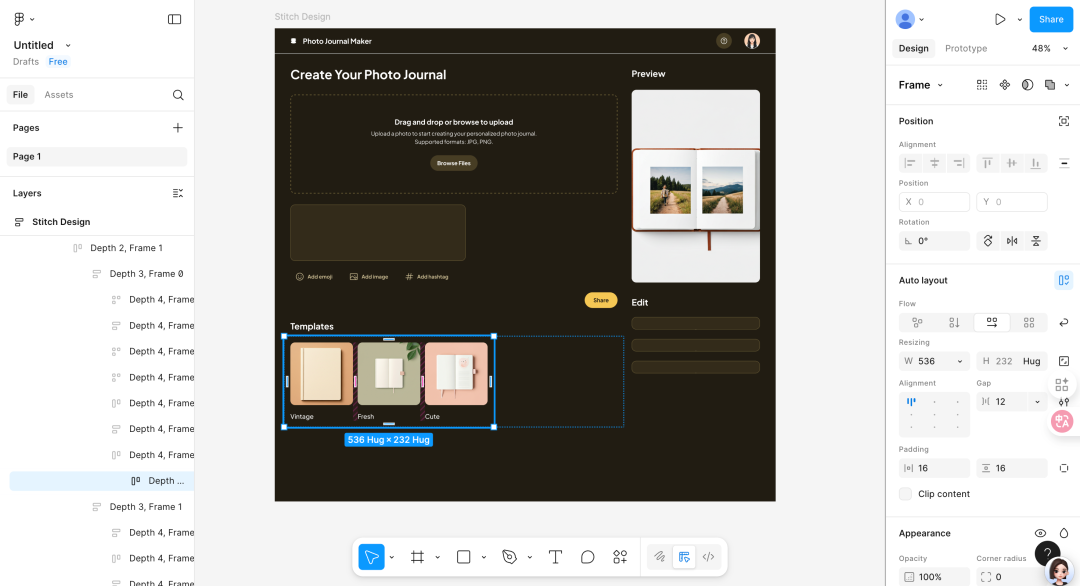Viewport: 1080px width, 586px height.
Task: Open Move tool options chevron
Action: [391, 557]
